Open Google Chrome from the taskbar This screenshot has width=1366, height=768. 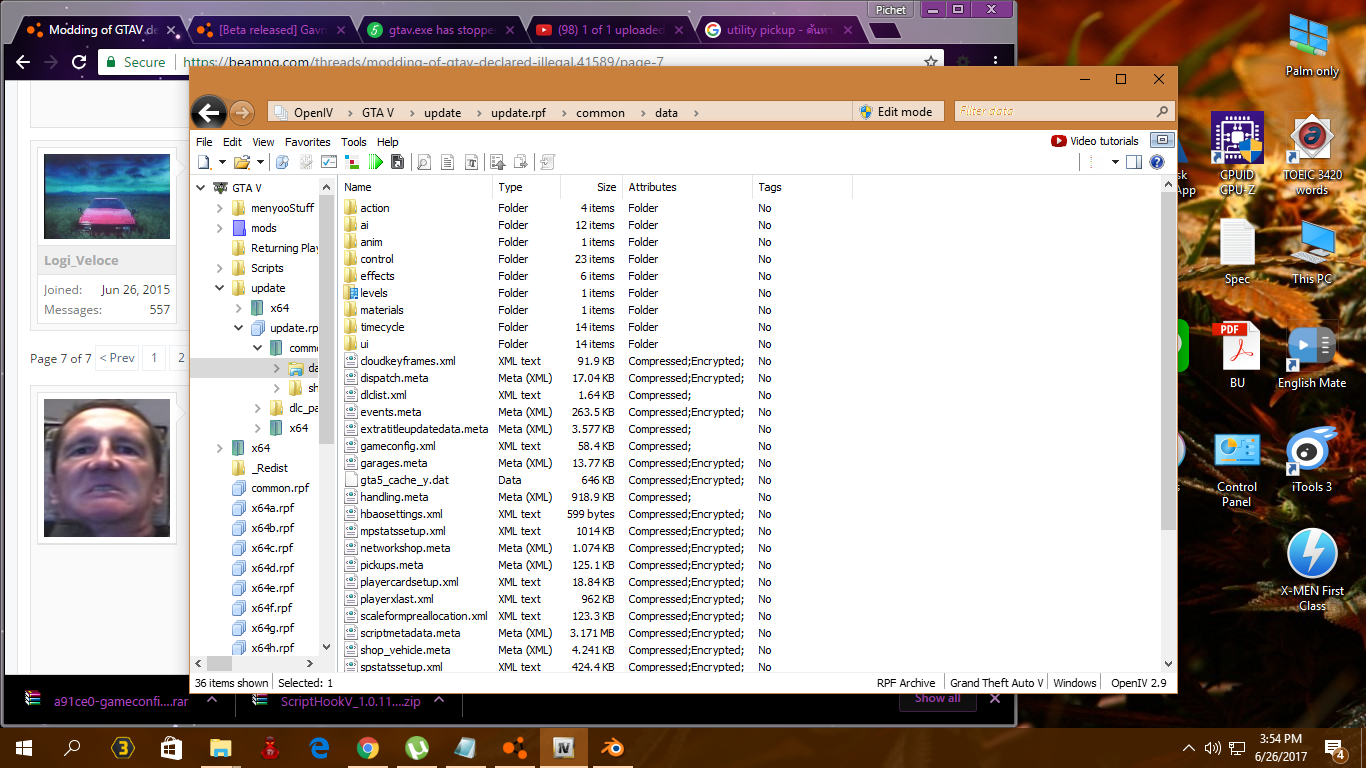click(x=367, y=747)
